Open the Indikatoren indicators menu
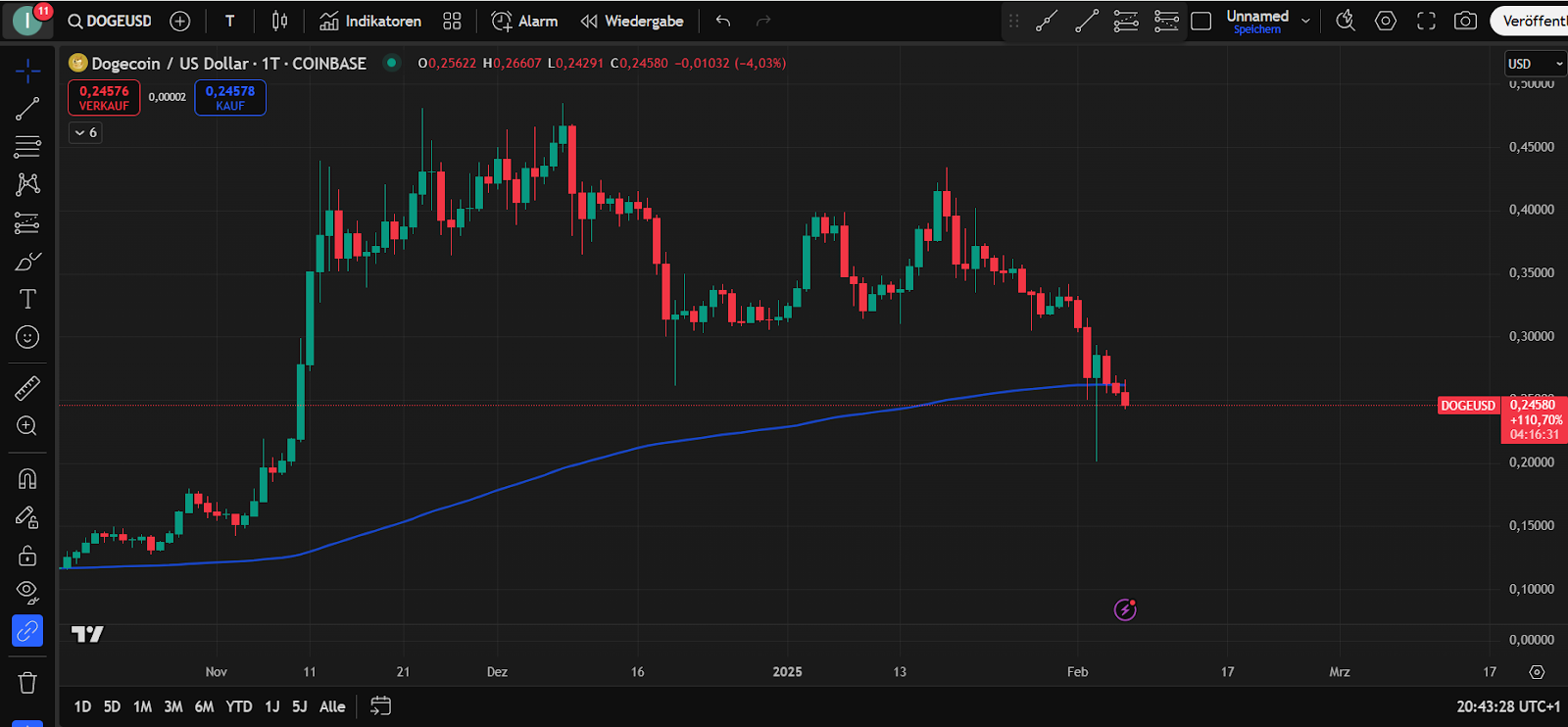Image resolution: width=1568 pixels, height=727 pixels. click(x=370, y=21)
